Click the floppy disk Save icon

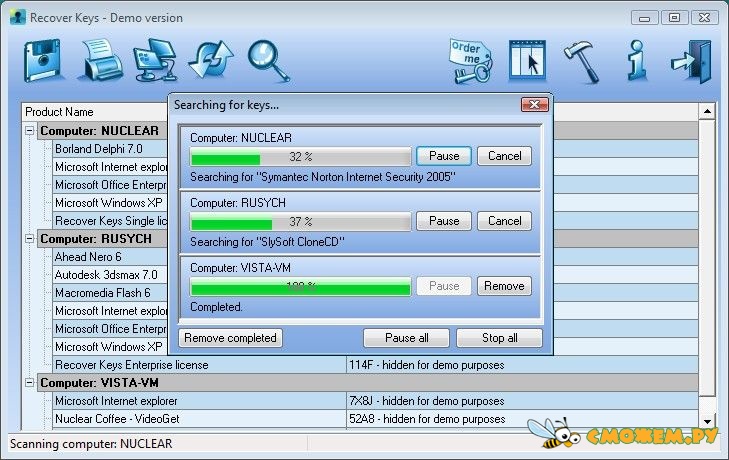tap(42, 61)
